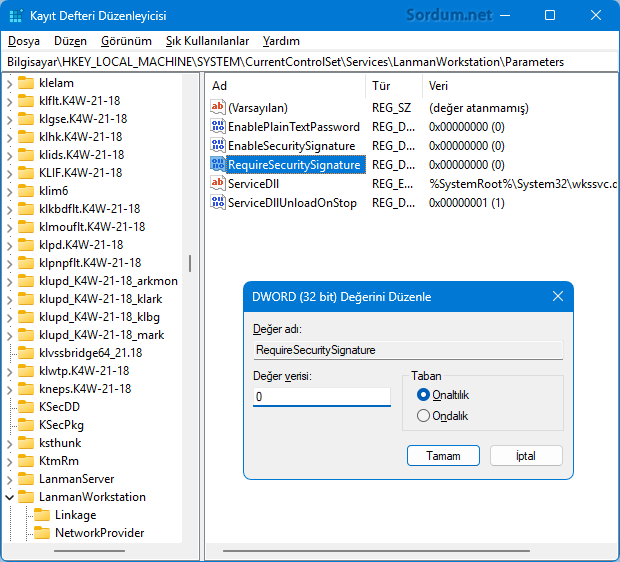Image resolution: width=620 pixels, height=562 pixels.
Task: Expand the KtmRm tree node
Action: [10, 461]
